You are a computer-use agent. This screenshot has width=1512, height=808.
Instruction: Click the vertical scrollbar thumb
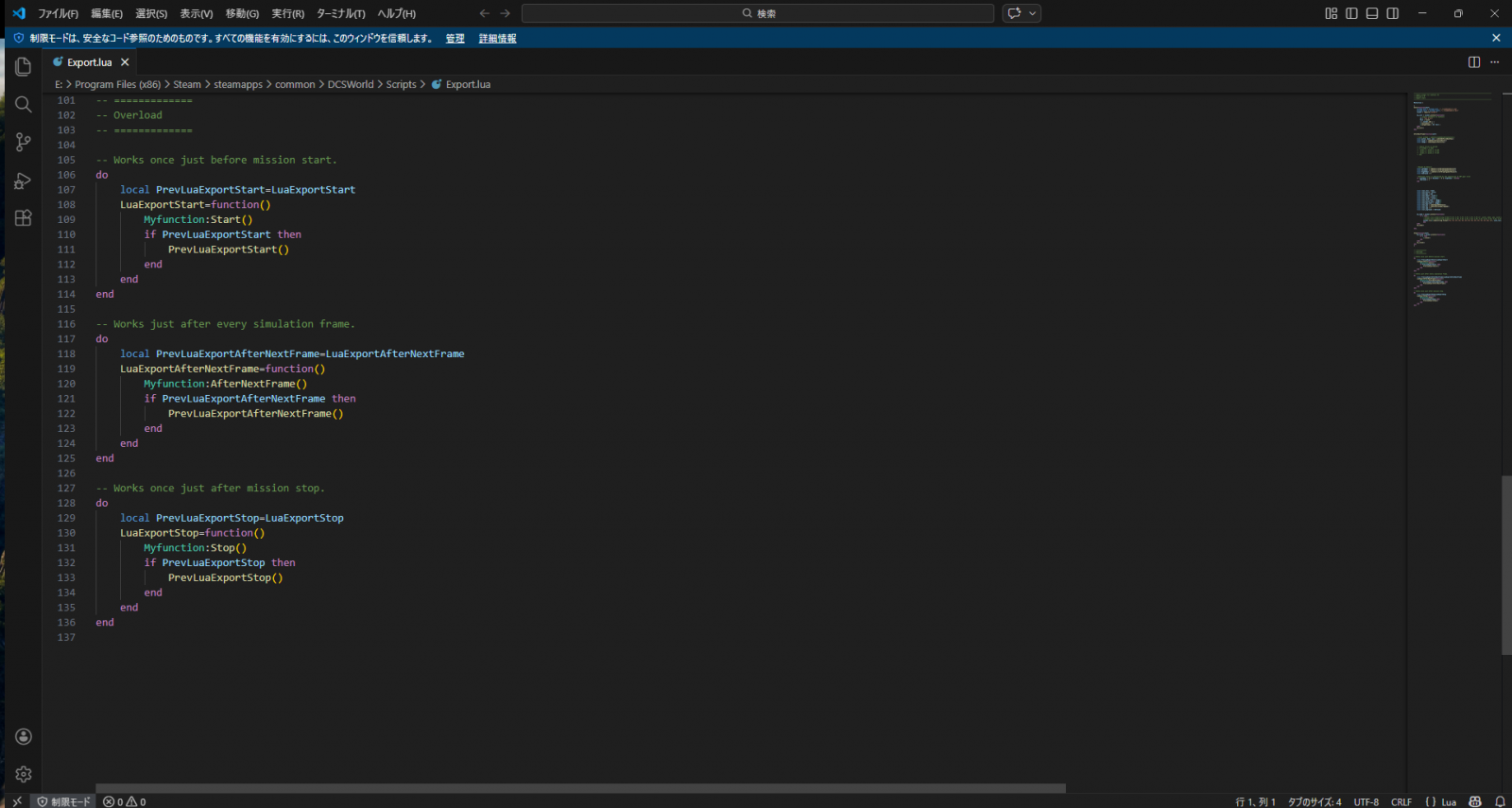tap(1506, 565)
